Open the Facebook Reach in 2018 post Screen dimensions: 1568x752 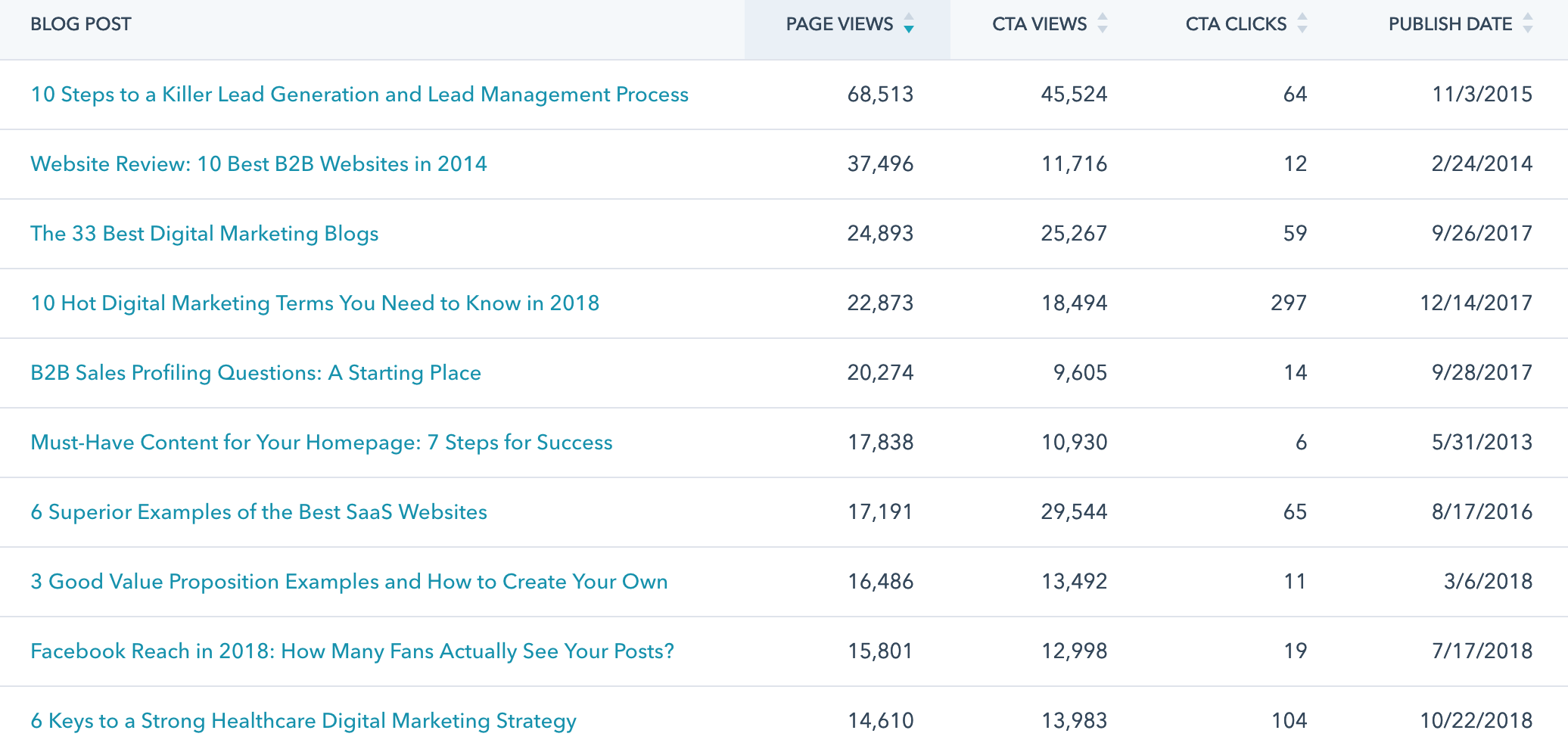[x=352, y=651]
